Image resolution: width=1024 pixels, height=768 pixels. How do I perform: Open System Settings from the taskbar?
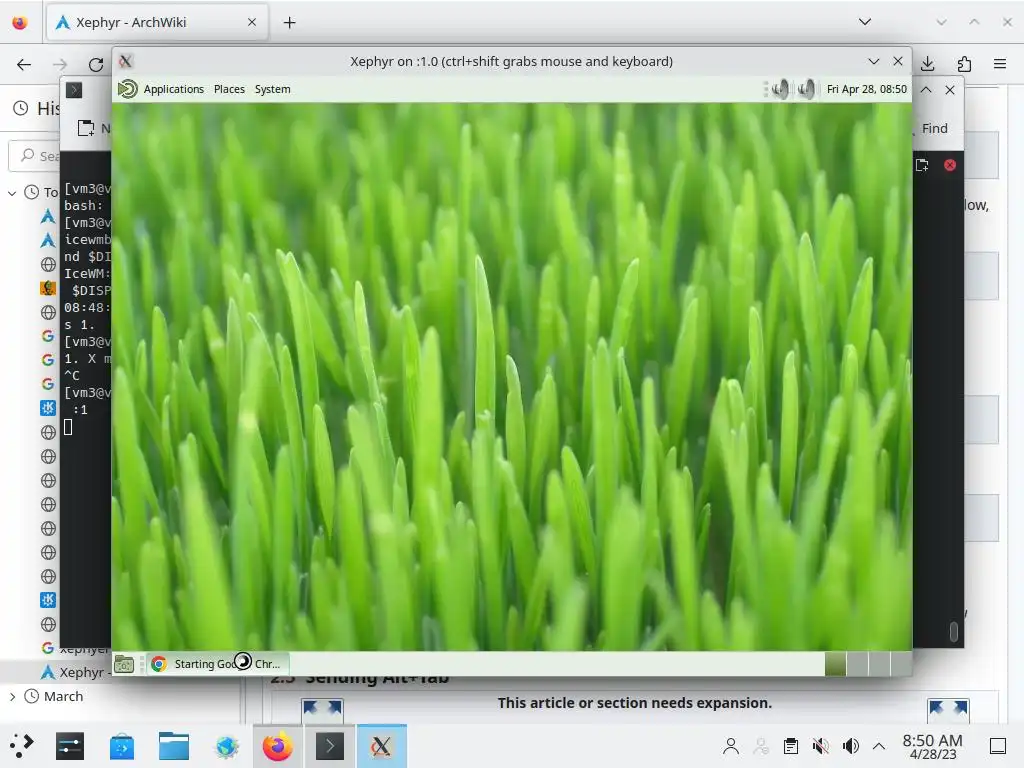[70, 746]
